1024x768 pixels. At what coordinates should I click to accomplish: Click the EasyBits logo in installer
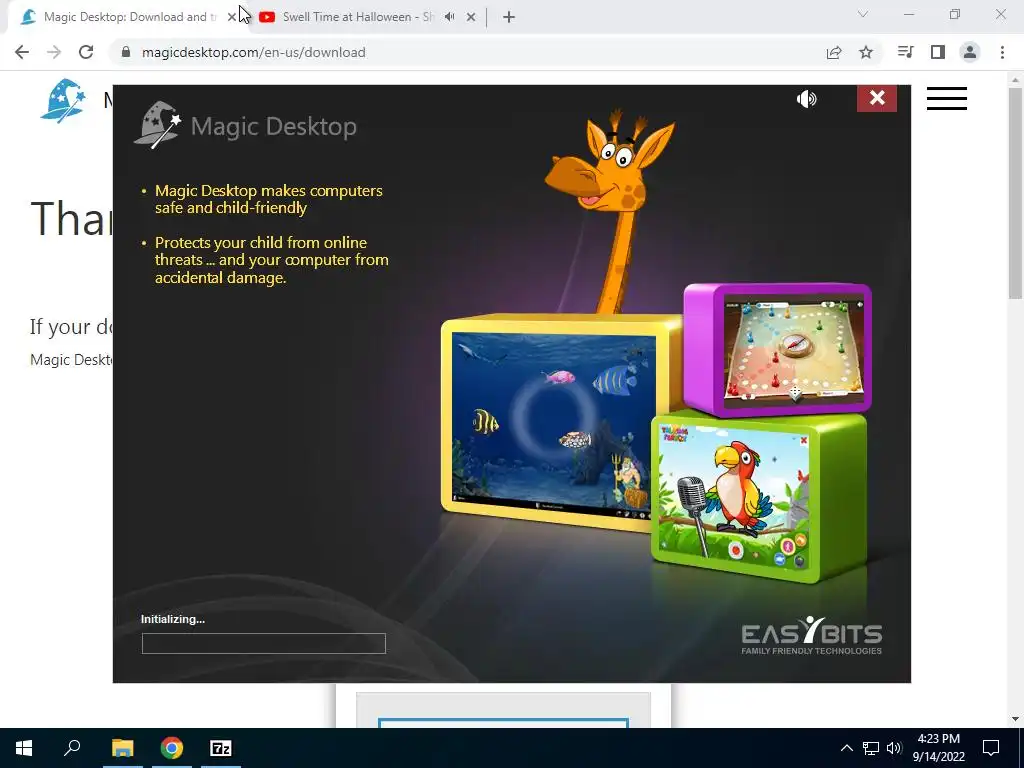tap(812, 635)
